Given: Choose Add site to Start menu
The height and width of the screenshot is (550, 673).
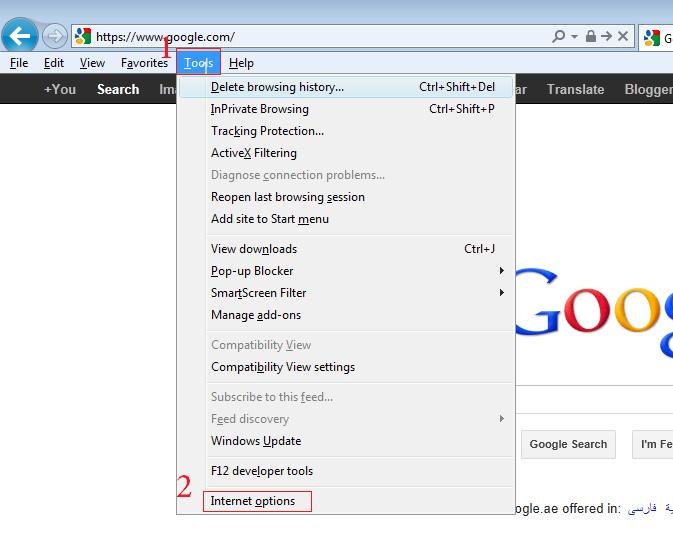Looking at the screenshot, I should click(x=346, y=219).
